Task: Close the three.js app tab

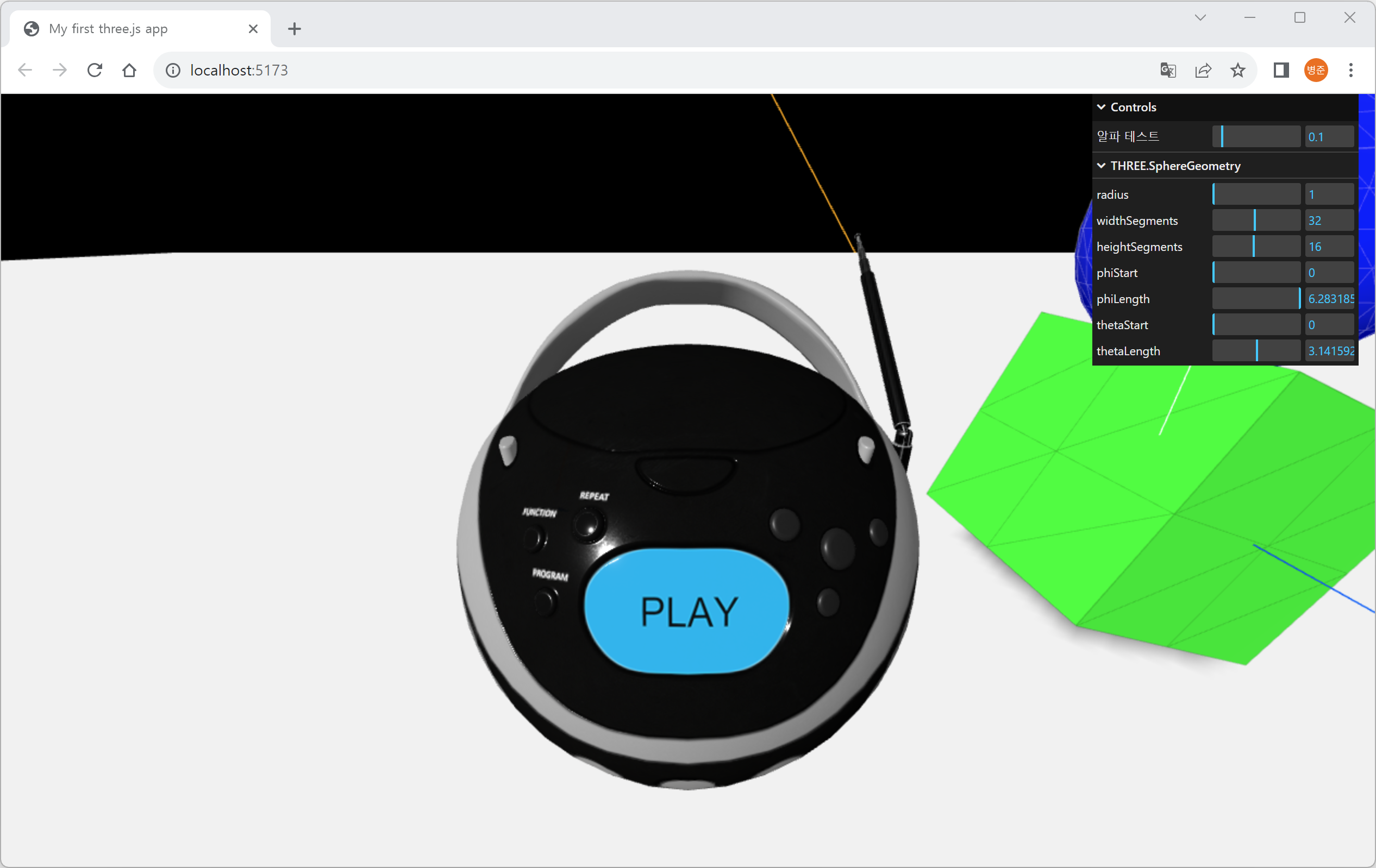Action: pyautogui.click(x=253, y=29)
